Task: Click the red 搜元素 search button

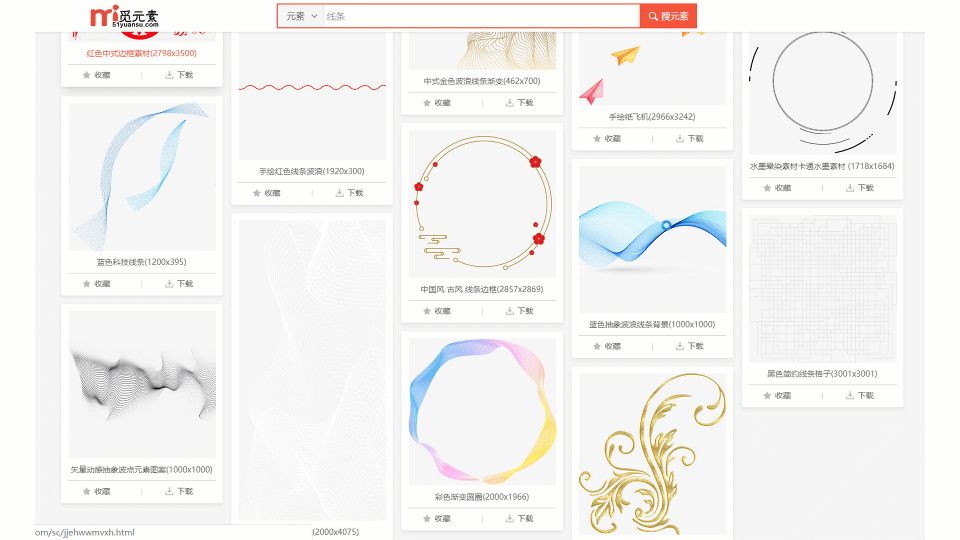Action: point(668,17)
